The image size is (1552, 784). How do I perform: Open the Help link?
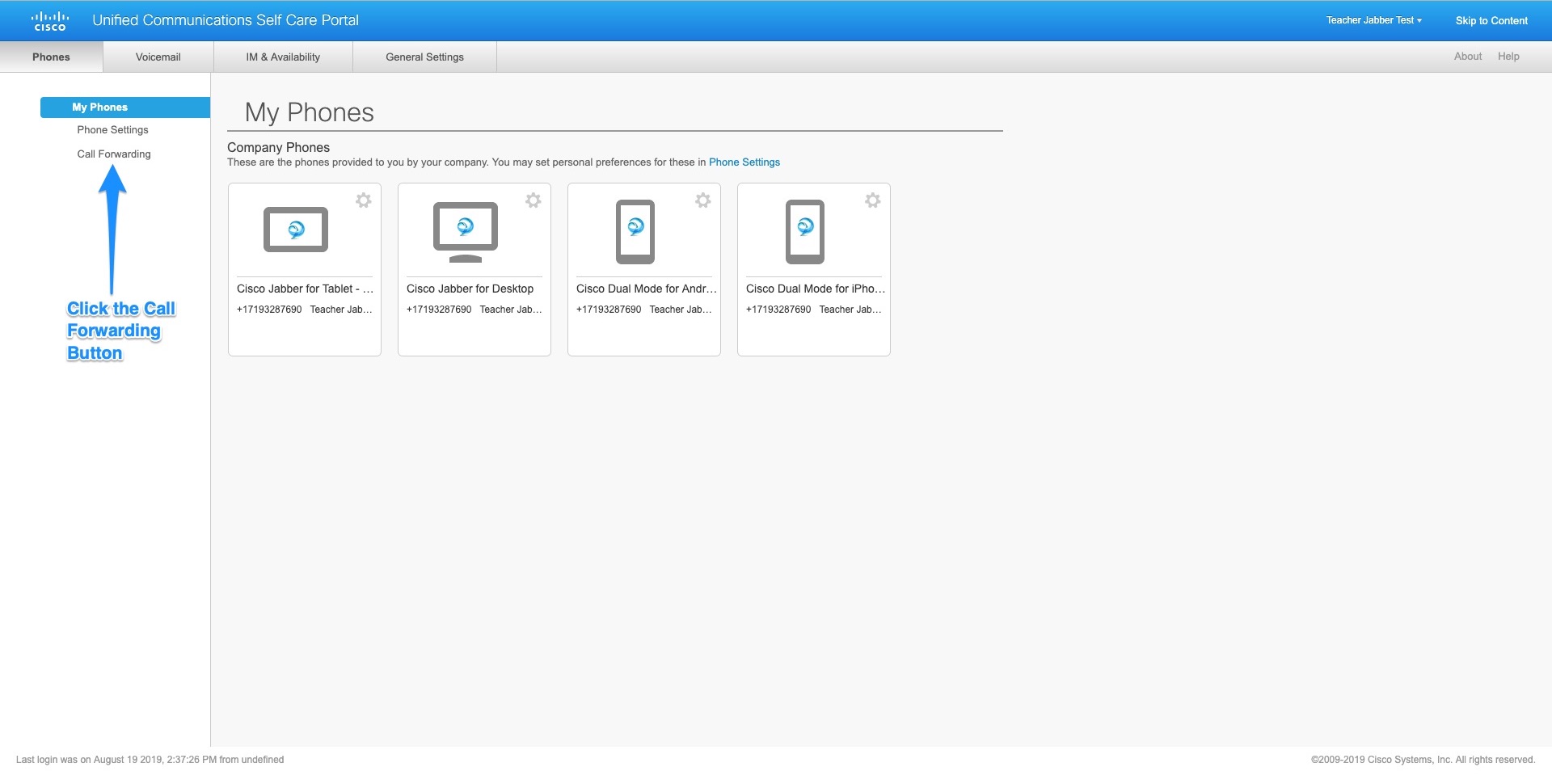pos(1508,57)
